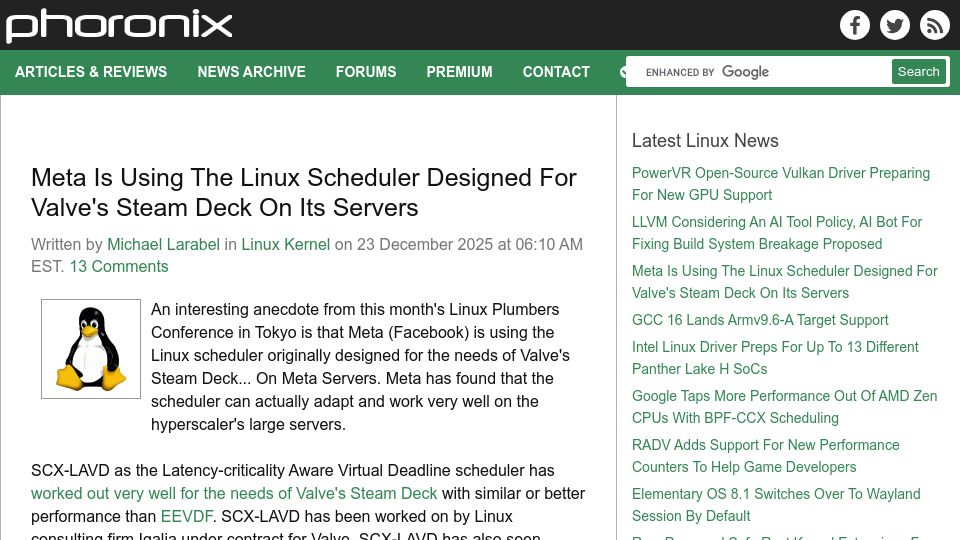Click the article headline title
The width and height of the screenshot is (960, 540).
tap(304, 192)
